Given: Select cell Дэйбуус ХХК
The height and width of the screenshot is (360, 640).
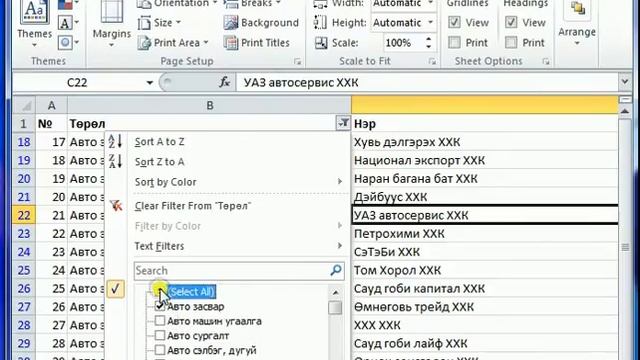Looking at the screenshot, I should pos(485,197).
